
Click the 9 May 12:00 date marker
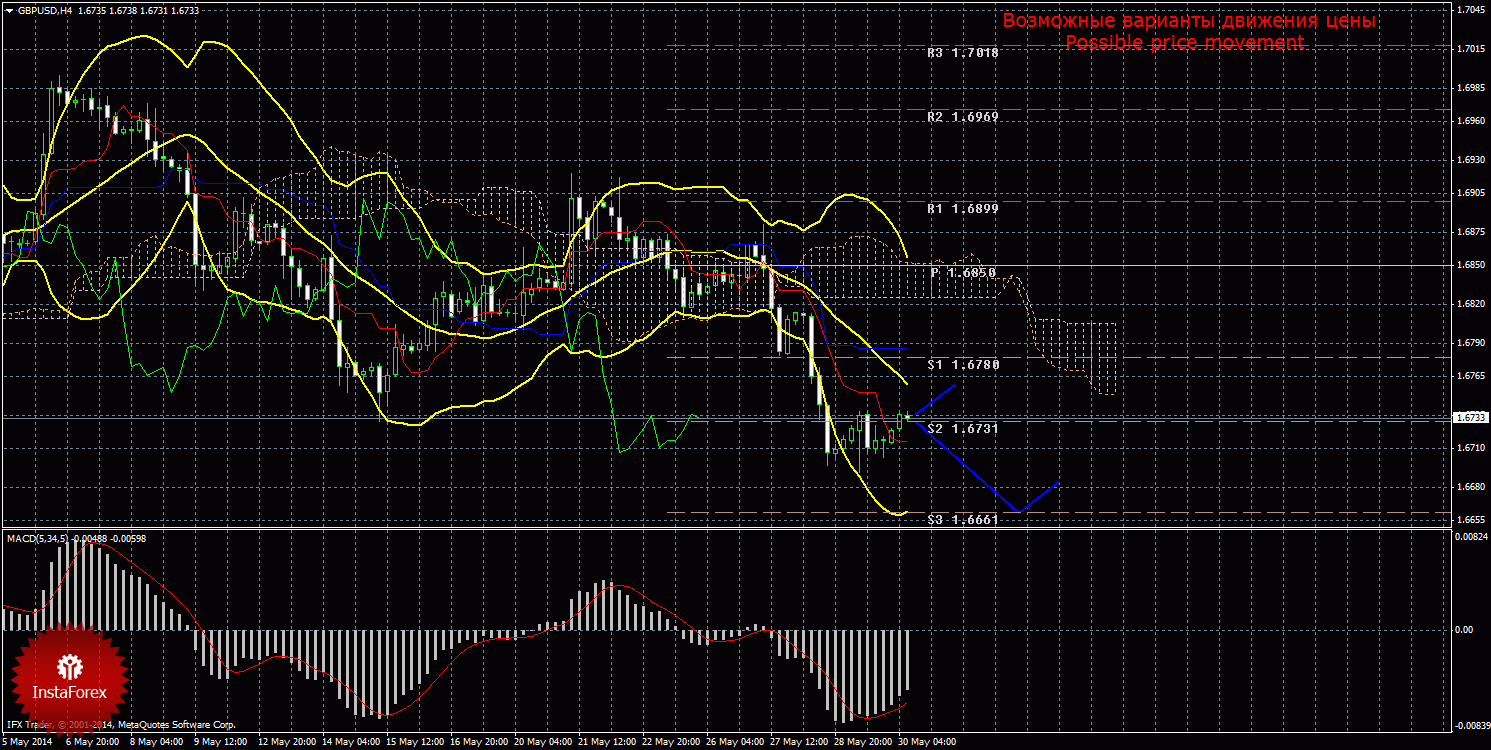(x=220, y=743)
